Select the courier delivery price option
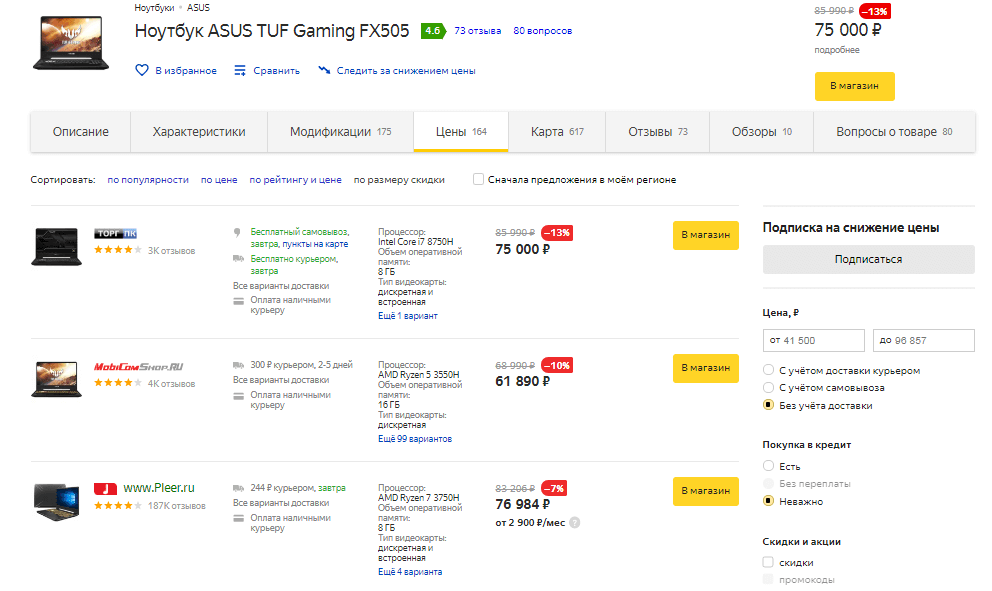Viewport: 992px width, 591px height. pyautogui.click(x=768, y=371)
